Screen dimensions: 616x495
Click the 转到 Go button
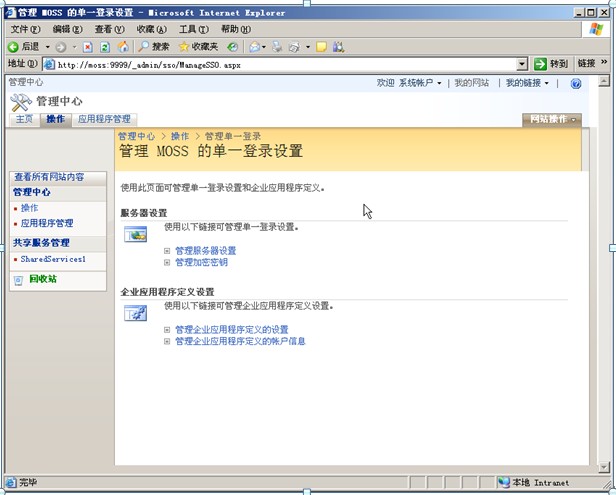coord(551,64)
